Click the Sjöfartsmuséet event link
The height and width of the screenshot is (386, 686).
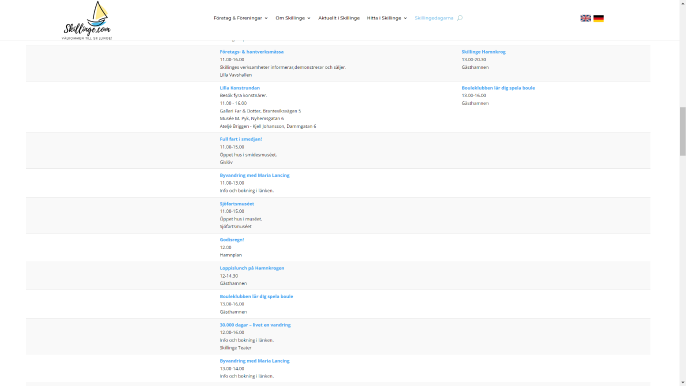coord(237,204)
